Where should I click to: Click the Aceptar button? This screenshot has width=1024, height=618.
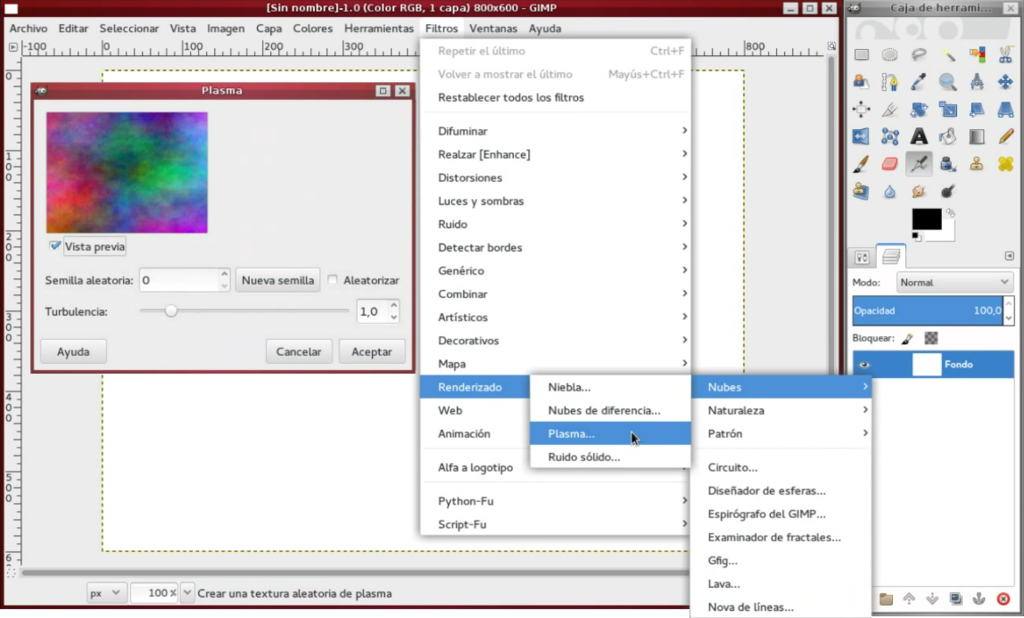click(372, 351)
